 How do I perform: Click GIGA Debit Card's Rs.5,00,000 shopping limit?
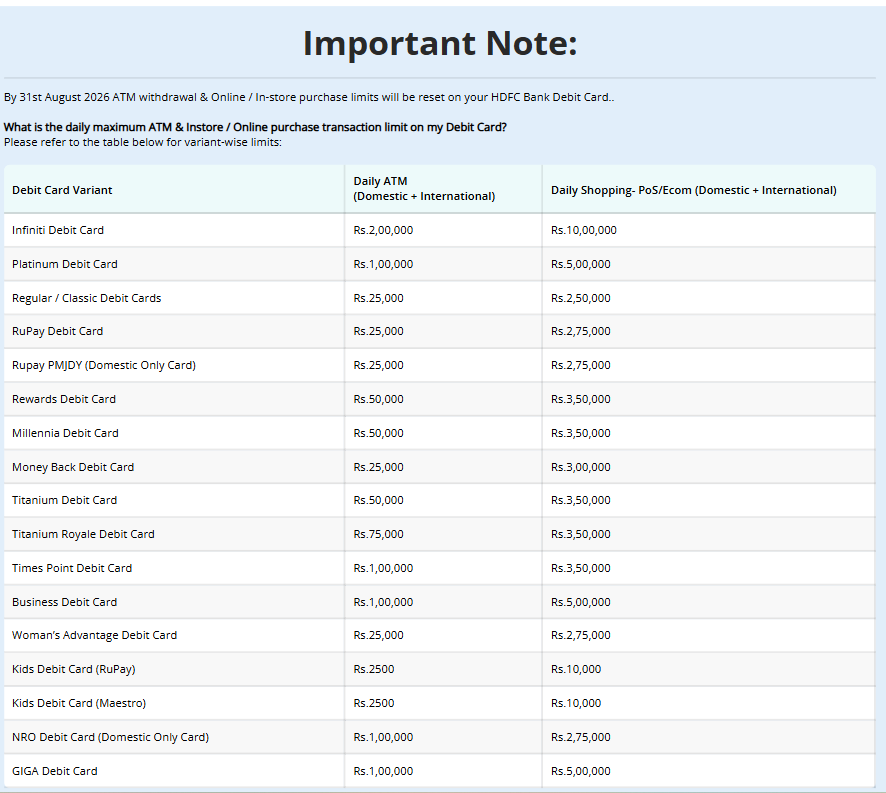tap(580, 771)
